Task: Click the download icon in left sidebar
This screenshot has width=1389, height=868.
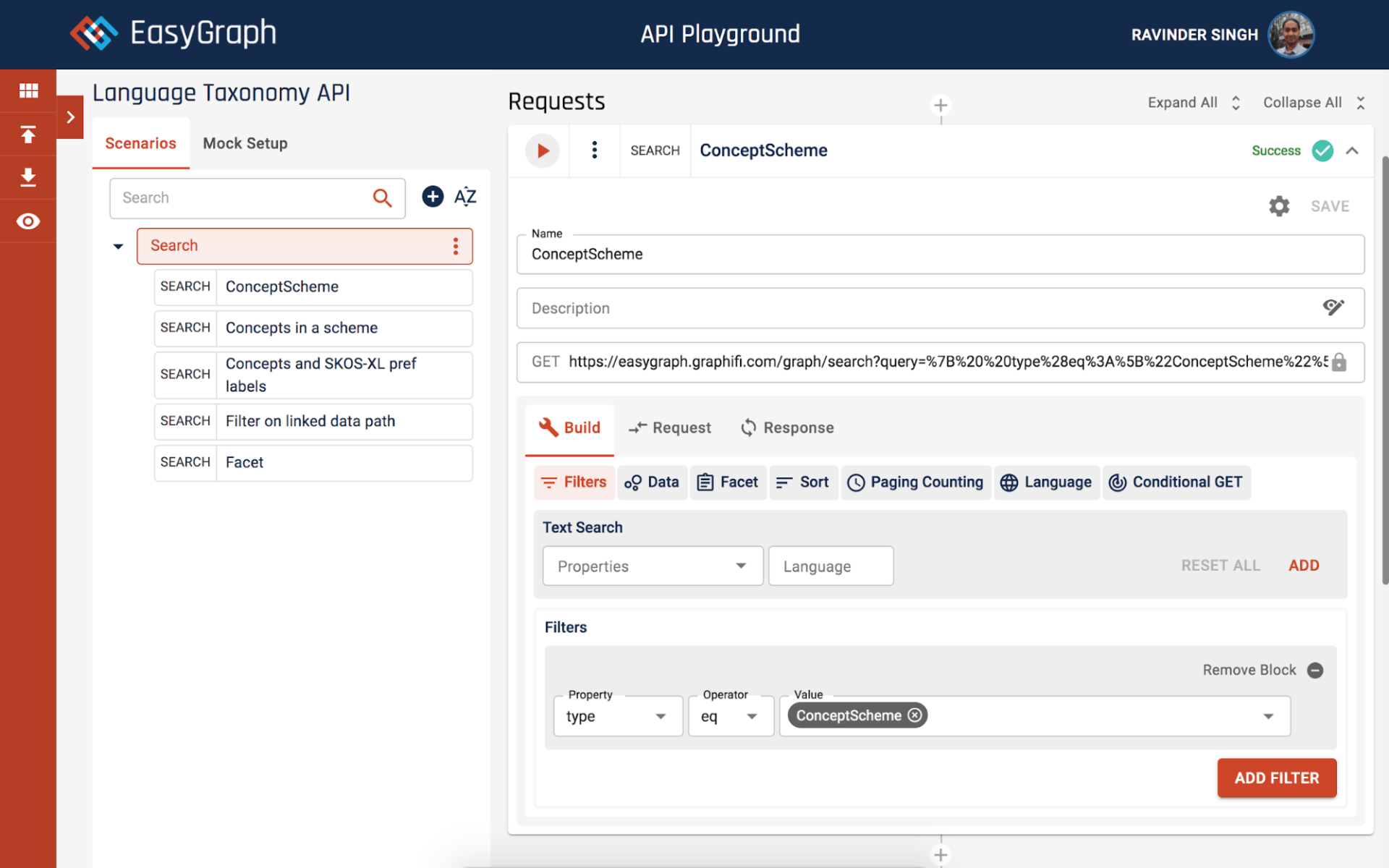Action: (x=28, y=177)
